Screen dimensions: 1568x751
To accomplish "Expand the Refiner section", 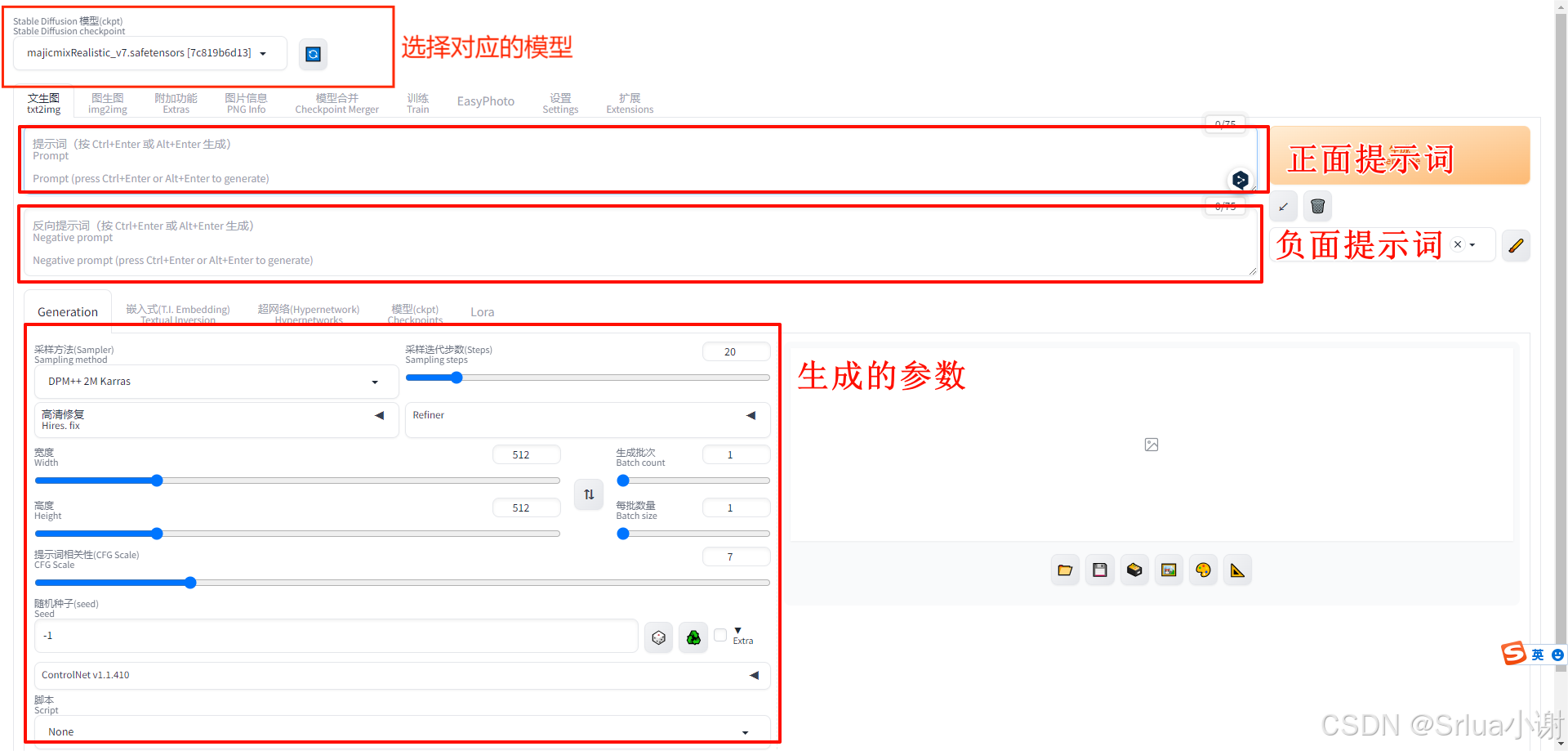I will (587, 420).
